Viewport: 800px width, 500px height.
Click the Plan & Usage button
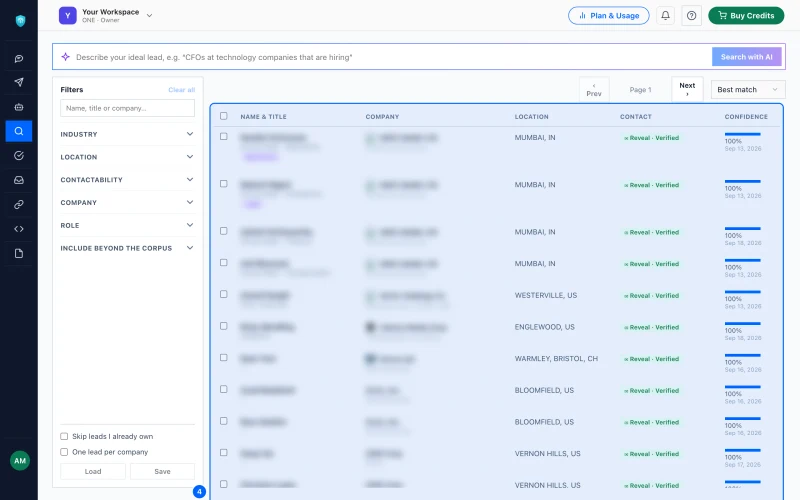click(x=609, y=15)
